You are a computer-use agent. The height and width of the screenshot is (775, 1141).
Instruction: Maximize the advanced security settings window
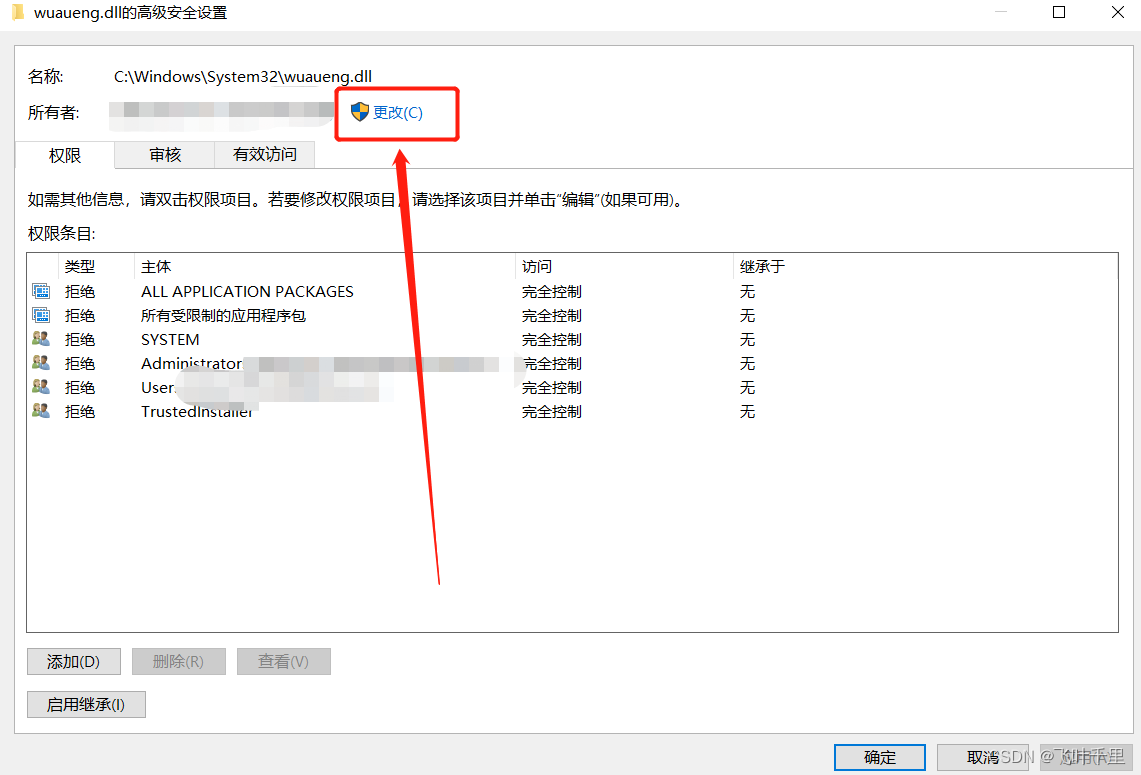tap(1059, 12)
